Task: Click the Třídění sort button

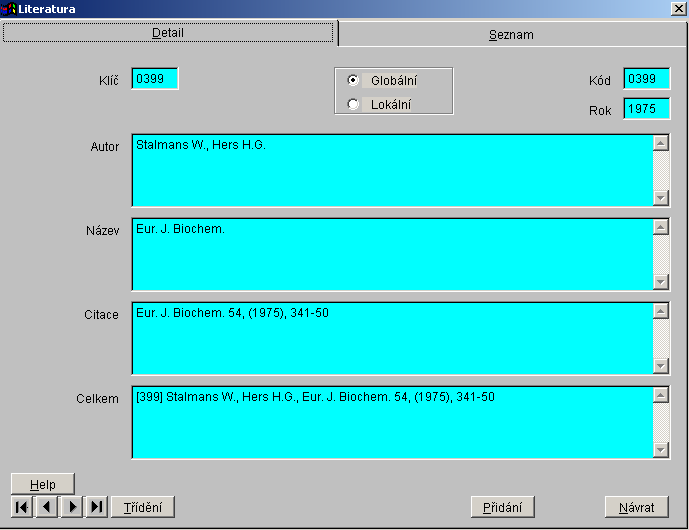Action: (x=143, y=507)
